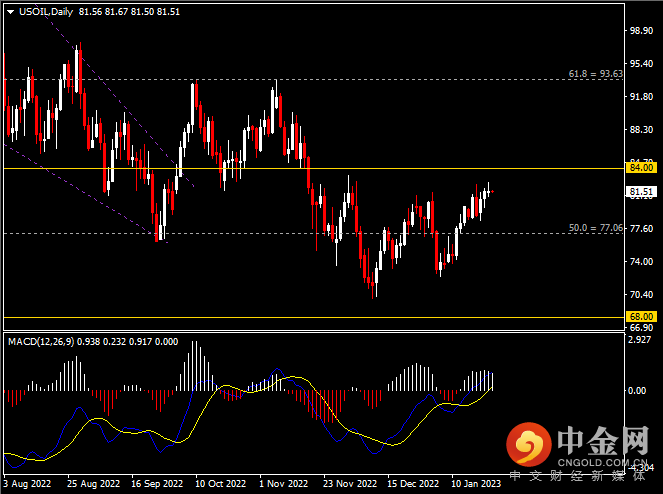Image resolution: width=663 pixels, height=494 pixels.
Task: Click the 16 Sep 2022 date label
Action: point(157,483)
